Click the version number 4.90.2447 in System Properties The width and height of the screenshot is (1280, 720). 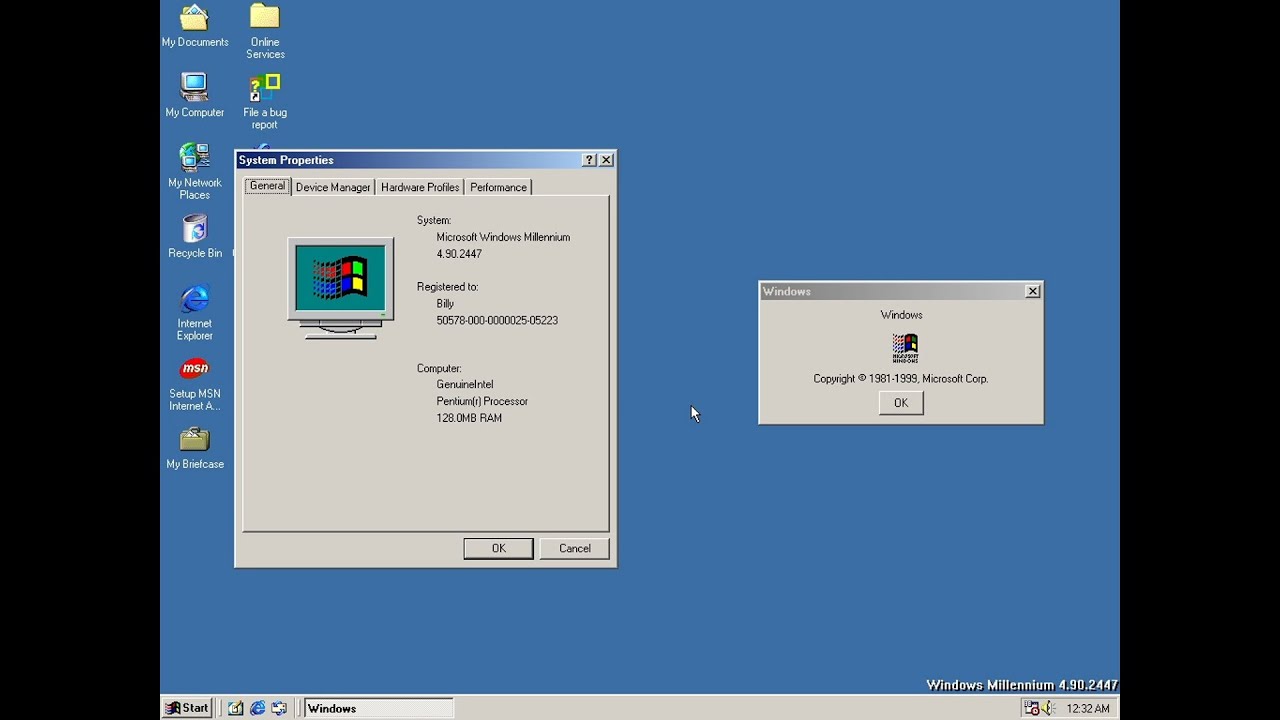[x=459, y=254]
